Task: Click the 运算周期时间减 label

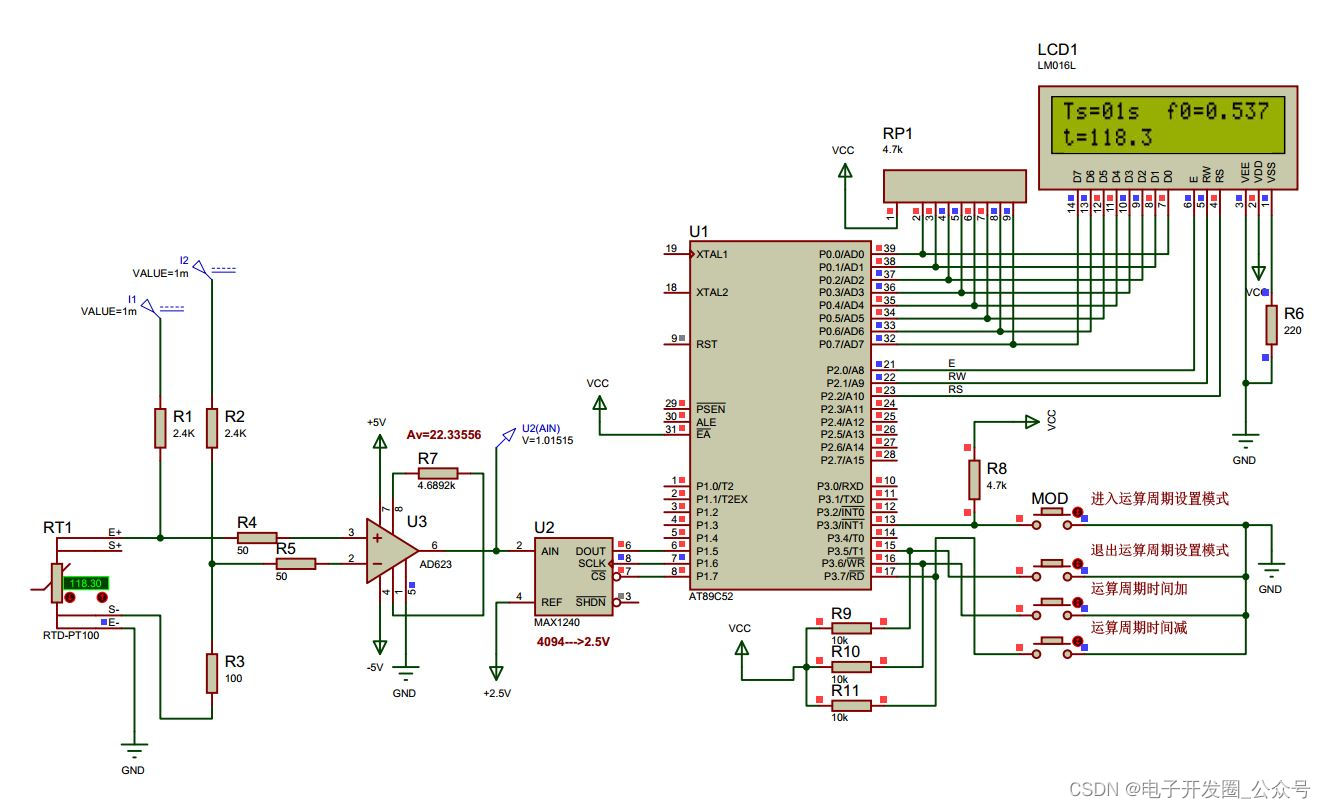Action: click(1139, 629)
